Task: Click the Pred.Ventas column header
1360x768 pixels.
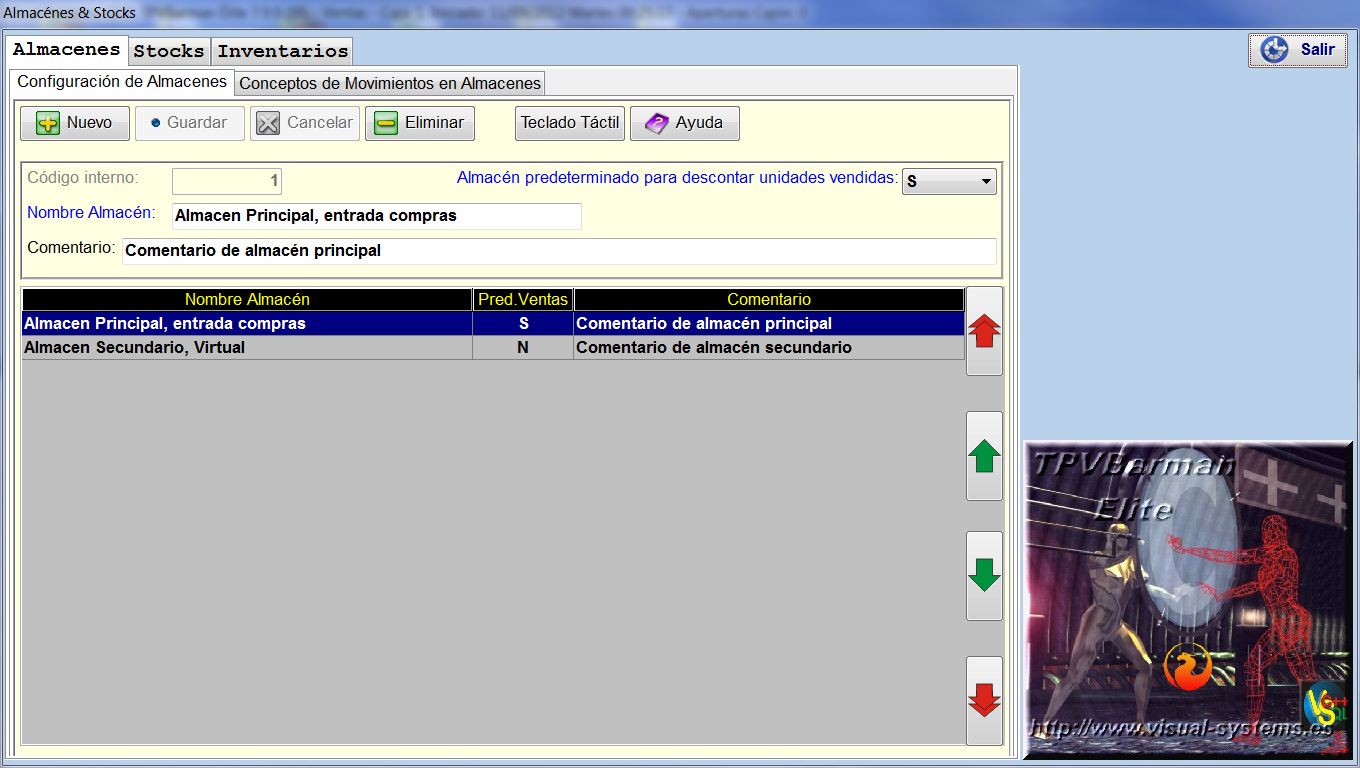Action: [523, 299]
